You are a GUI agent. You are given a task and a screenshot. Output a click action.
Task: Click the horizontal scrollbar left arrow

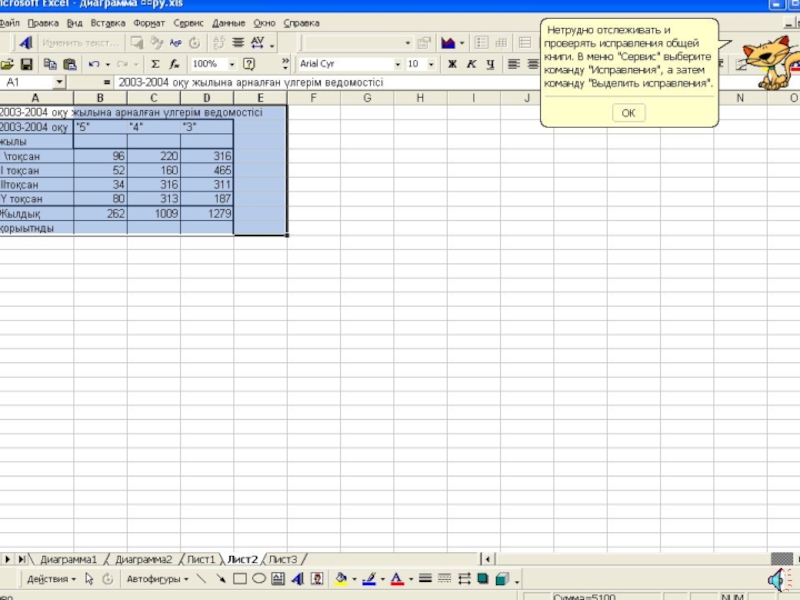(x=488, y=559)
